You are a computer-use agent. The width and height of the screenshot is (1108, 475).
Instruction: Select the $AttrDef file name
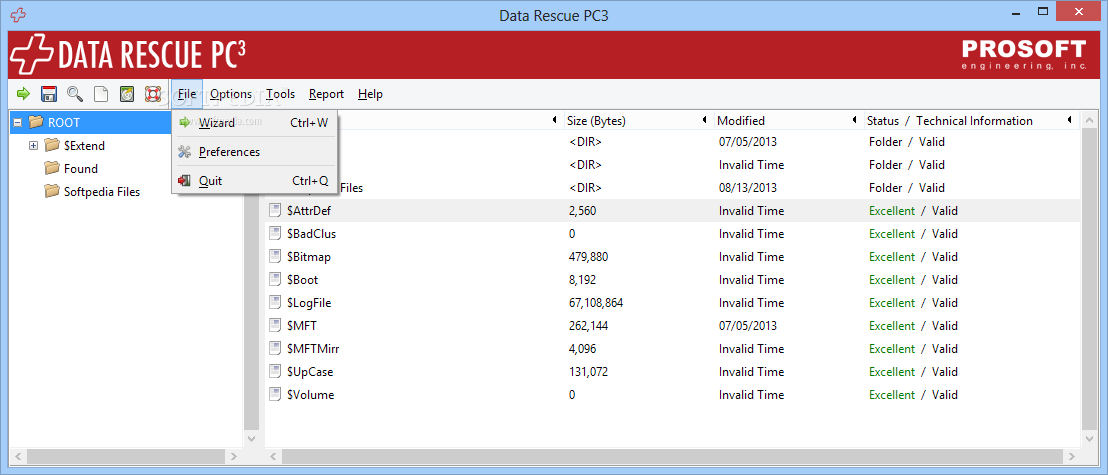[310, 211]
